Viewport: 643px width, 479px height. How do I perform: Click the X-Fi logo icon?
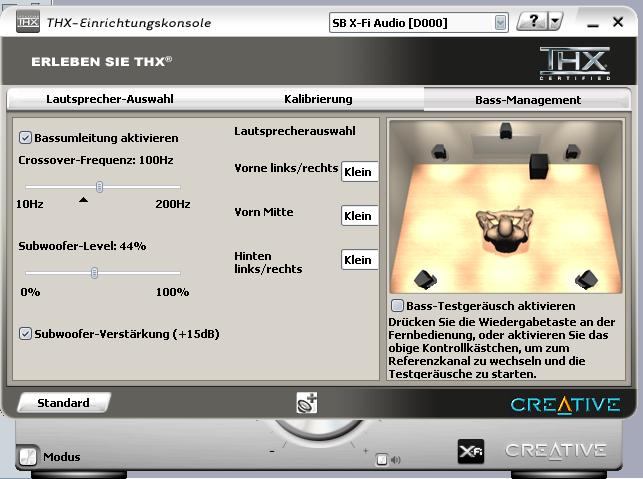click(x=471, y=452)
